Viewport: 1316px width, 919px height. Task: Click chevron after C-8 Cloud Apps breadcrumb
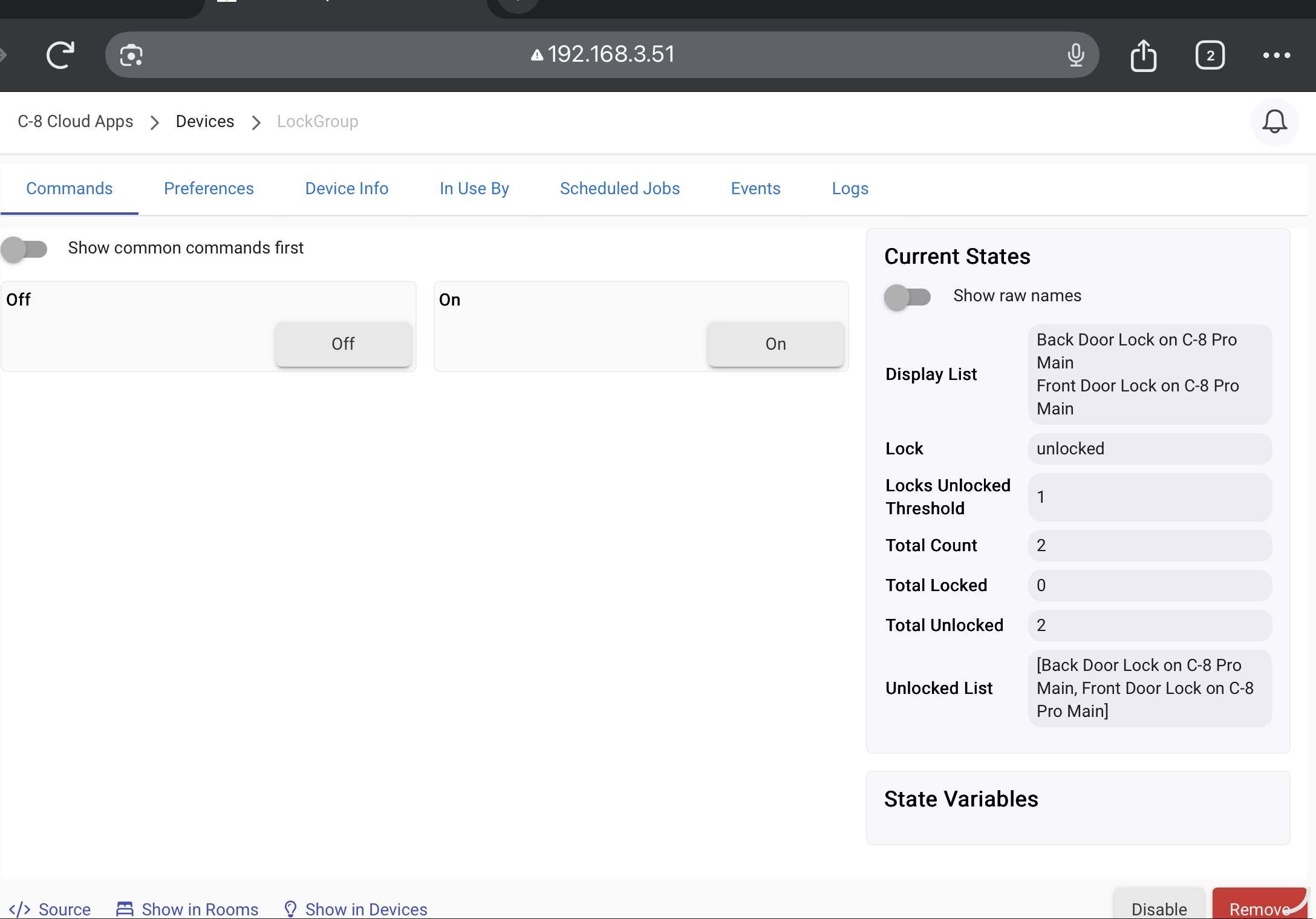155,122
